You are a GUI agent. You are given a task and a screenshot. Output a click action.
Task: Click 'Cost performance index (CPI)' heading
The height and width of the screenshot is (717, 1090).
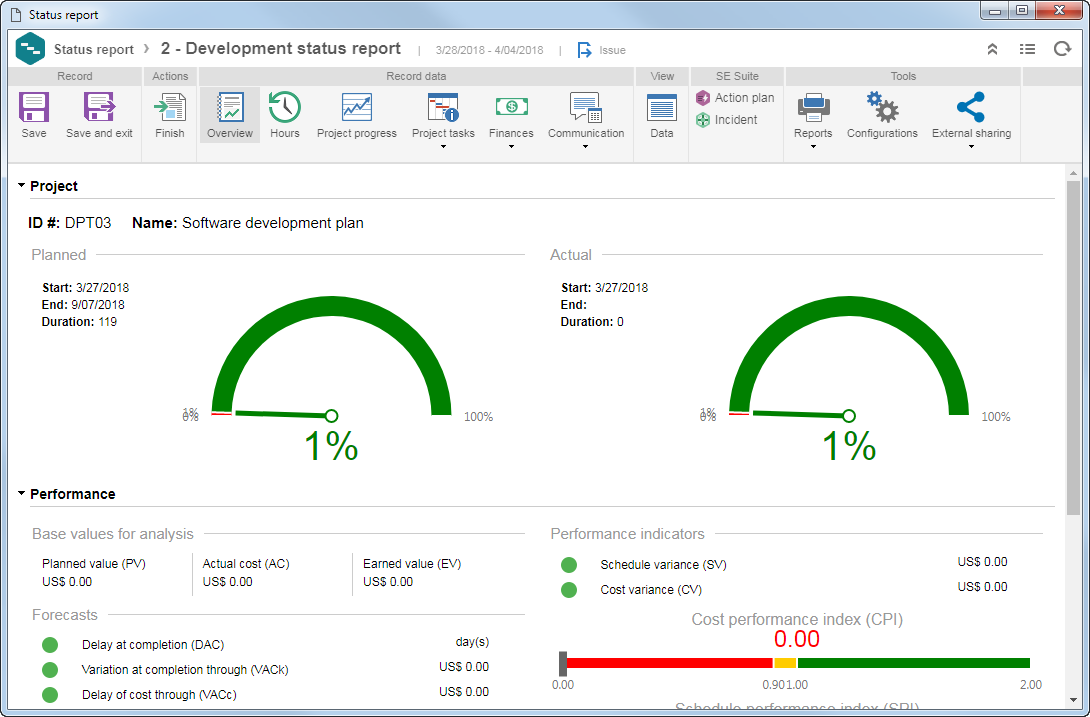(797, 620)
